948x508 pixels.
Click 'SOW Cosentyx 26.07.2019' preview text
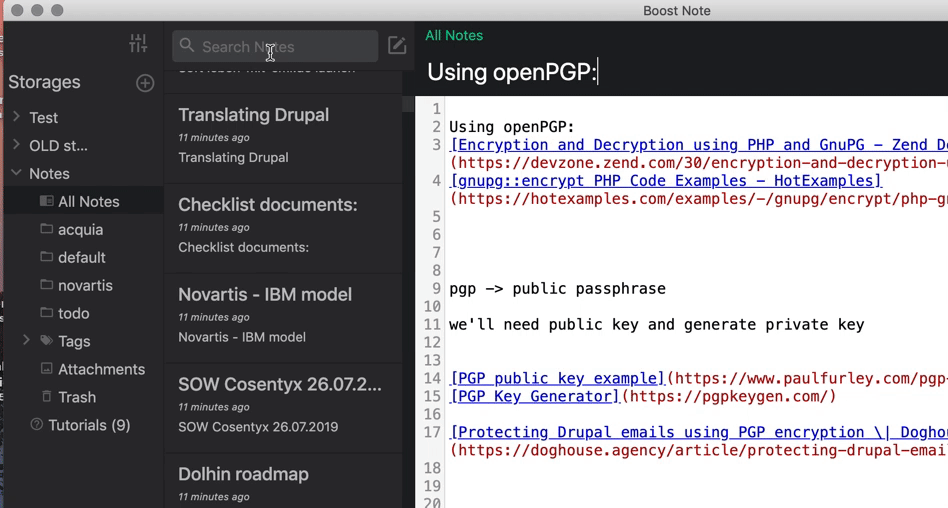coord(258,426)
